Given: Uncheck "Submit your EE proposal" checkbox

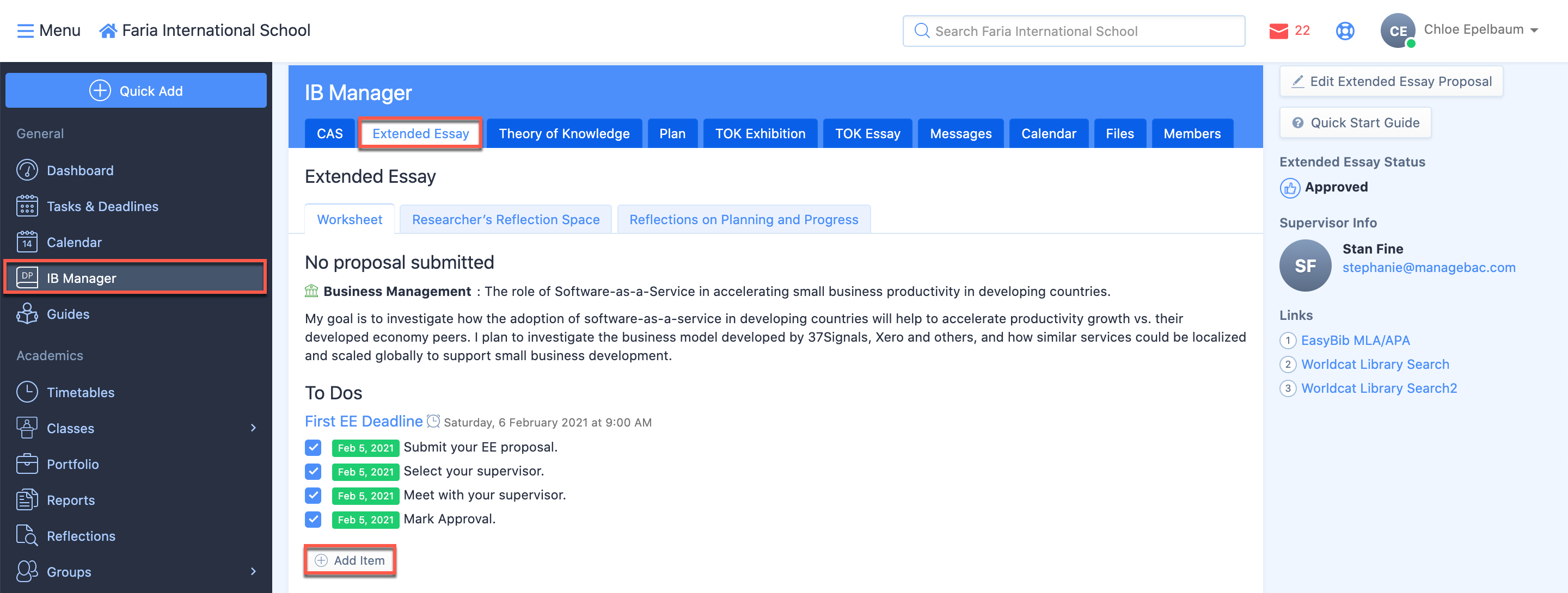Looking at the screenshot, I should pyautogui.click(x=313, y=448).
